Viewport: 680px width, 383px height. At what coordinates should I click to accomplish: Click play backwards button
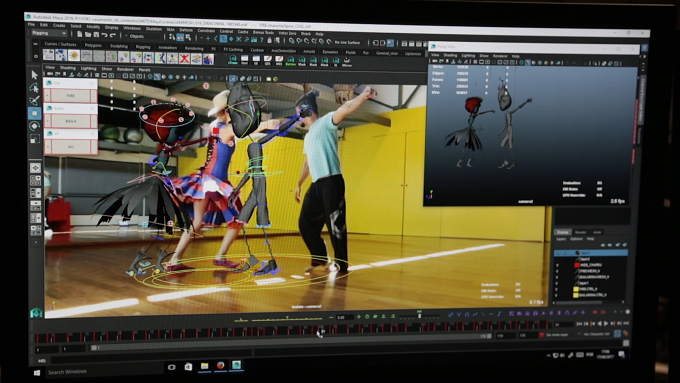click(x=599, y=324)
